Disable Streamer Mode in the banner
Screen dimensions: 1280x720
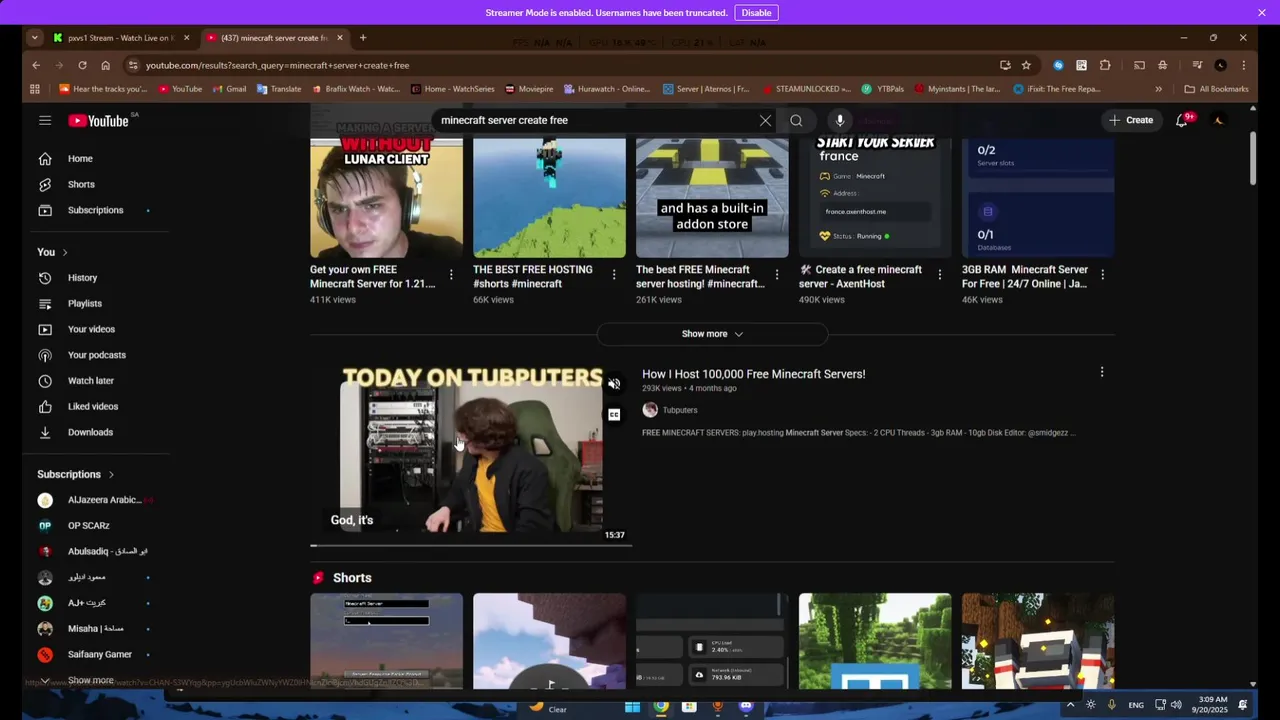pyautogui.click(x=756, y=13)
